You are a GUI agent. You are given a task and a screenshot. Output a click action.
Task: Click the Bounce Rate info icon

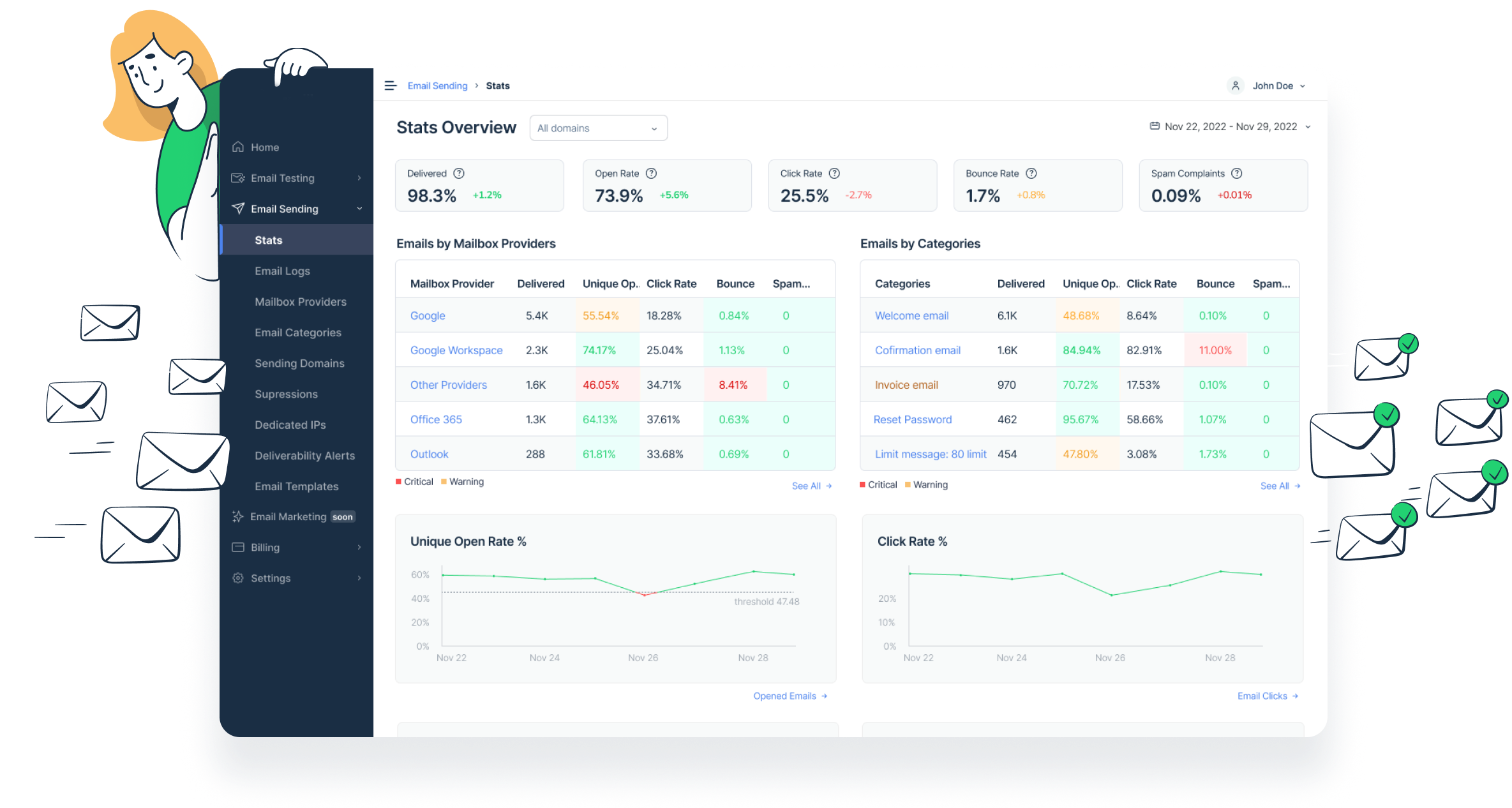click(1031, 174)
